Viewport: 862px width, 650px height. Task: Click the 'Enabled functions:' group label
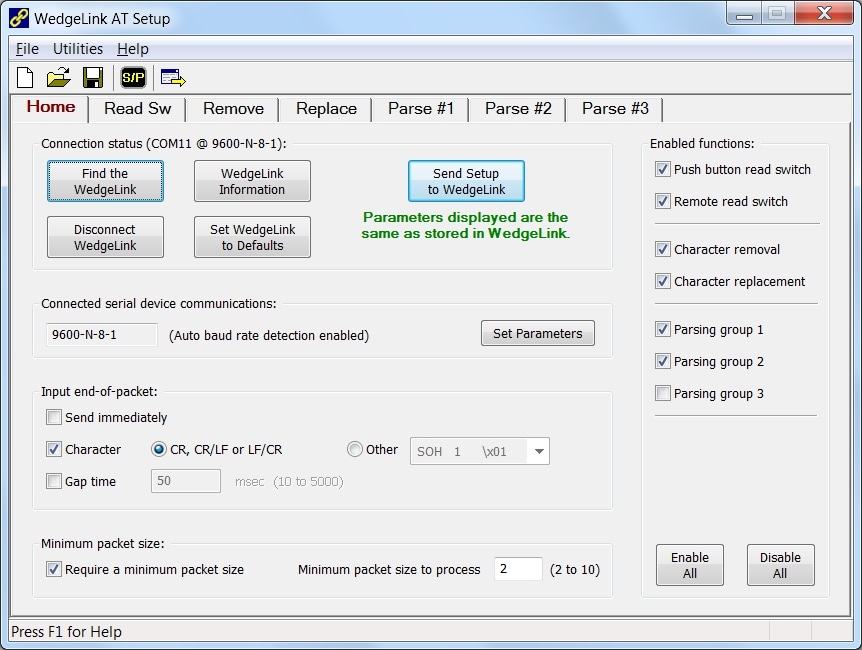[x=702, y=144]
